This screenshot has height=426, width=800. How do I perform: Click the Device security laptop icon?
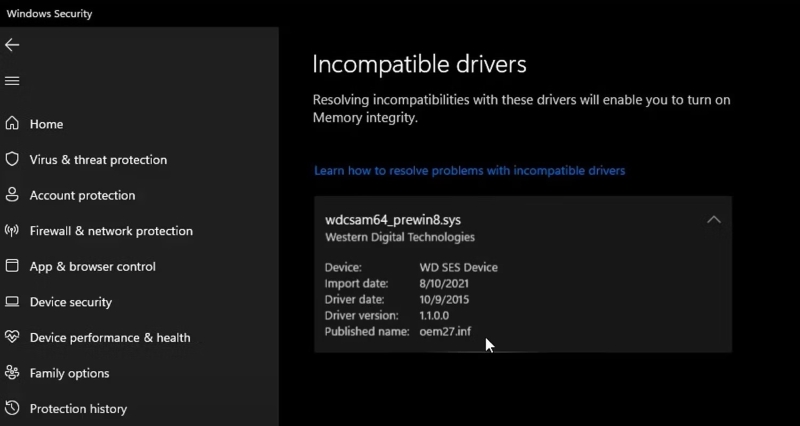coord(12,302)
